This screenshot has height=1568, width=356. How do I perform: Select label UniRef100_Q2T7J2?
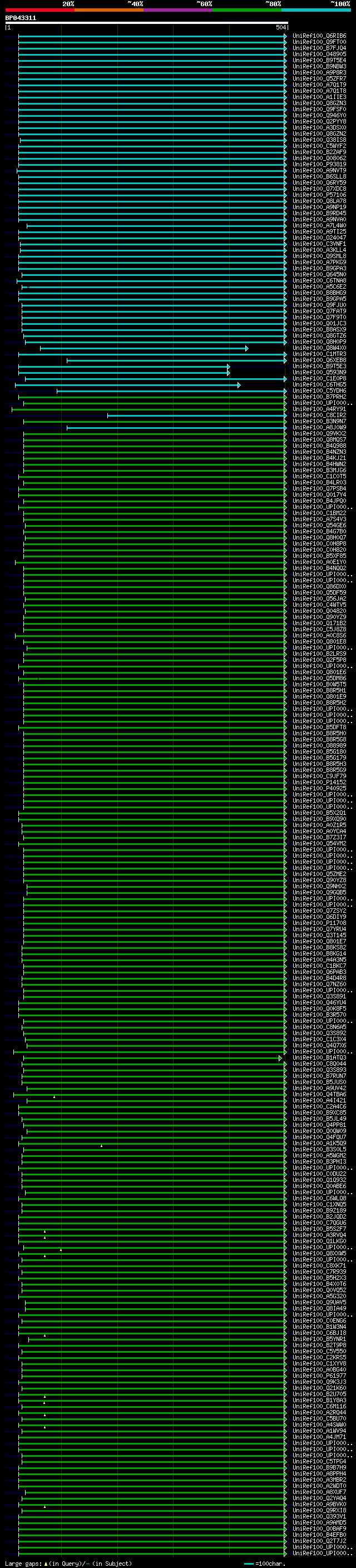tap(319, 1541)
